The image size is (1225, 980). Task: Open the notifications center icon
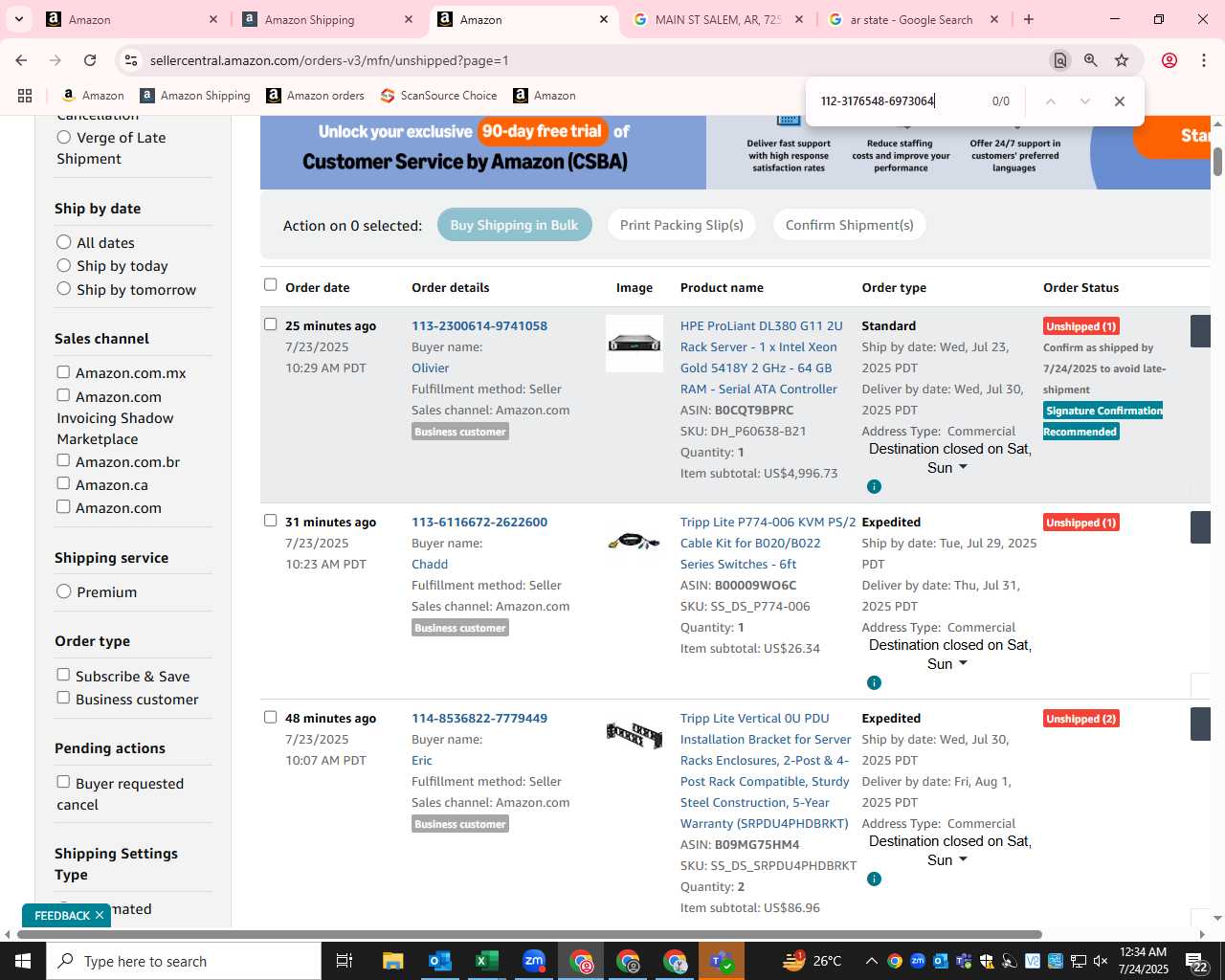coord(1196,961)
